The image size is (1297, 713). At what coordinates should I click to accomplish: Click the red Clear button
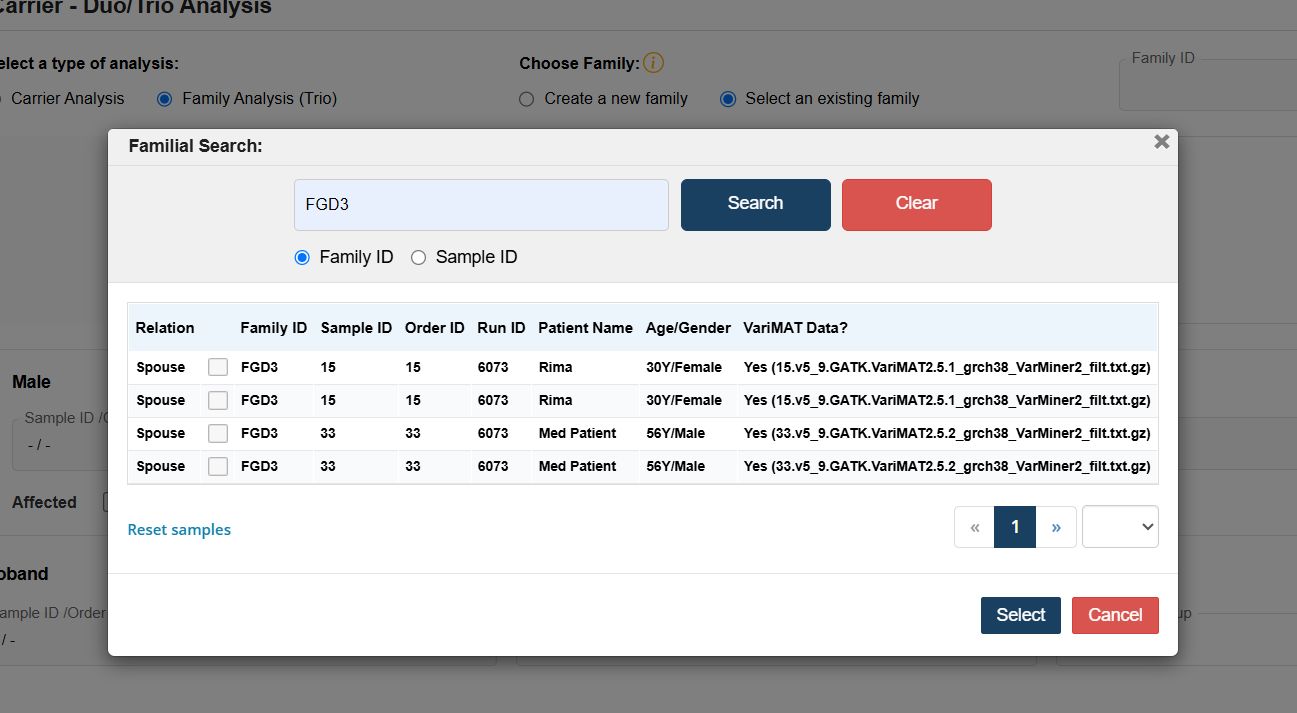click(x=916, y=204)
